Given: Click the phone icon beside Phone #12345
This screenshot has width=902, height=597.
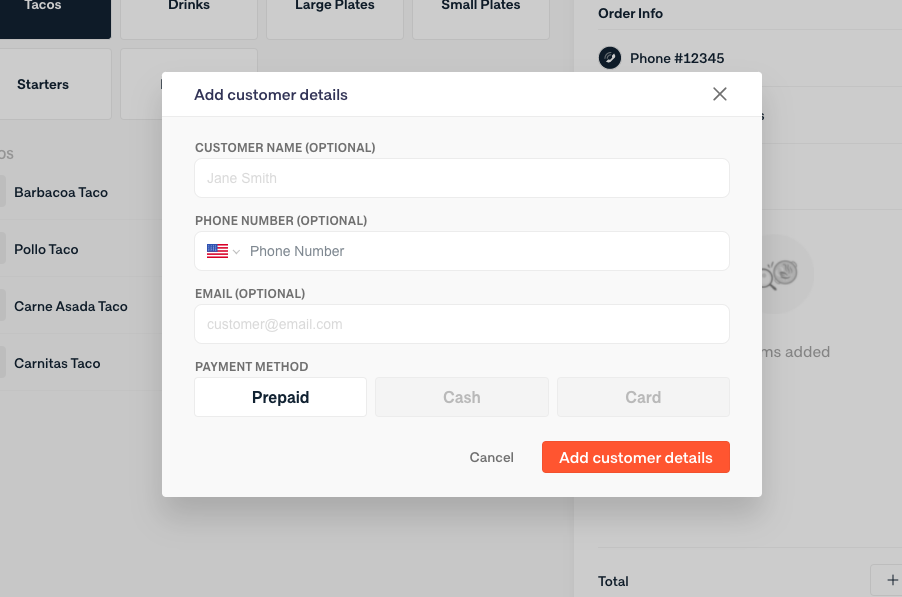Looking at the screenshot, I should tap(610, 58).
